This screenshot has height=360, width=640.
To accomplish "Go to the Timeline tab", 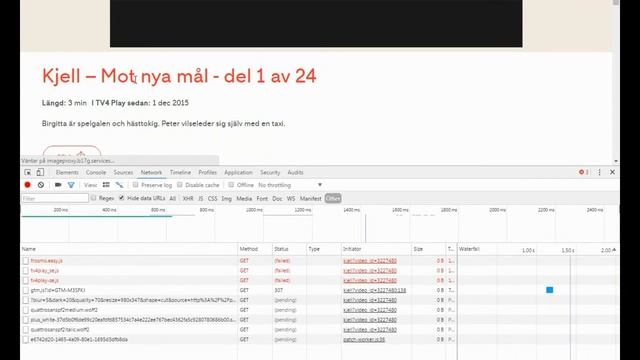I will point(180,172).
